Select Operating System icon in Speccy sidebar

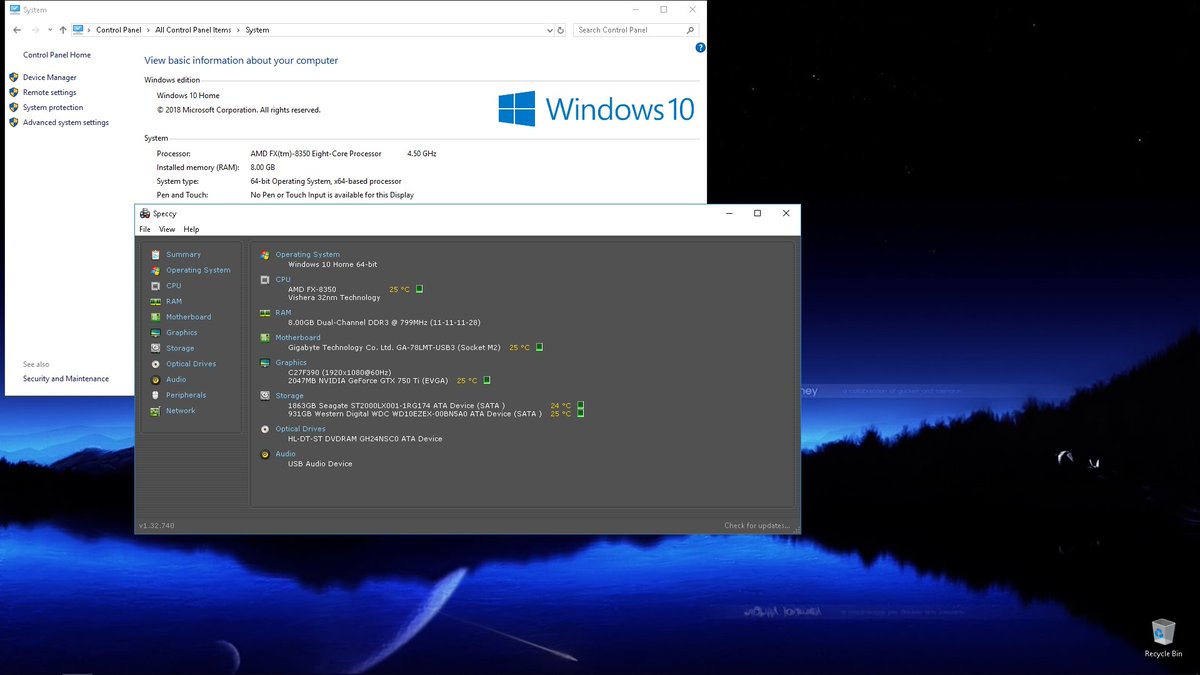point(155,270)
